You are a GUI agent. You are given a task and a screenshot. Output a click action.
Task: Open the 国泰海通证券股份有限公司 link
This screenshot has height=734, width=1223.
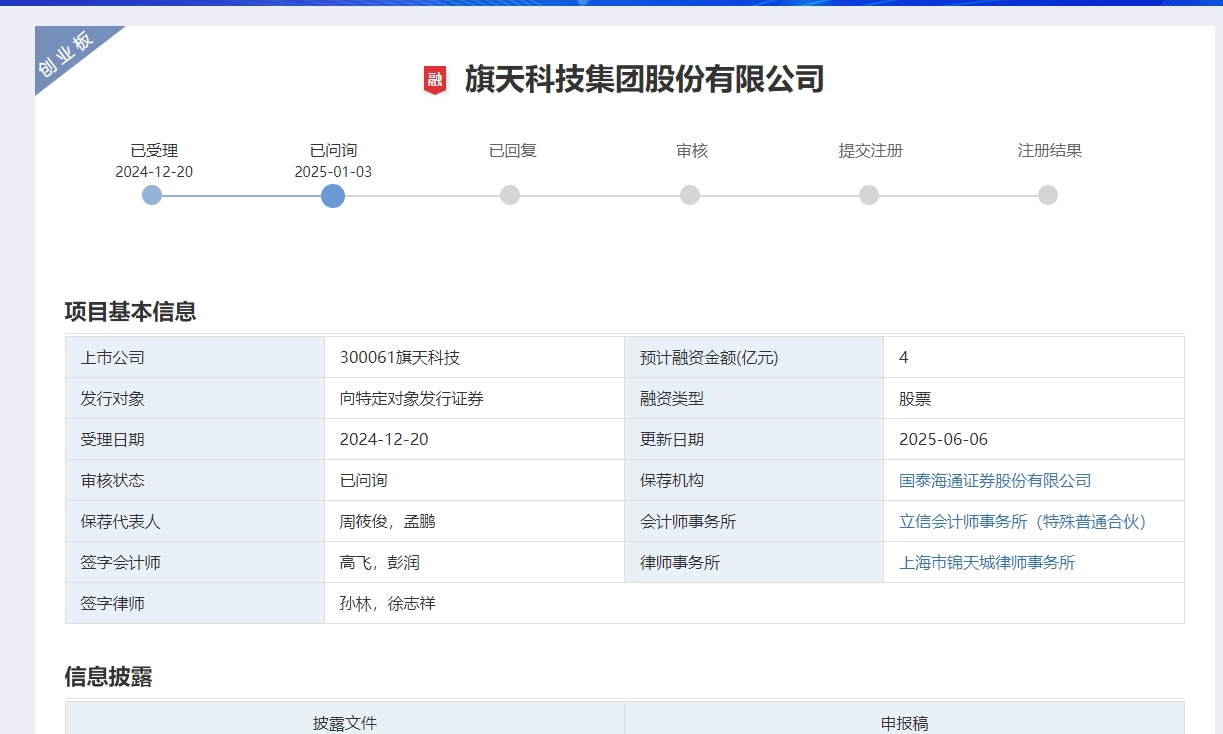[995, 481]
